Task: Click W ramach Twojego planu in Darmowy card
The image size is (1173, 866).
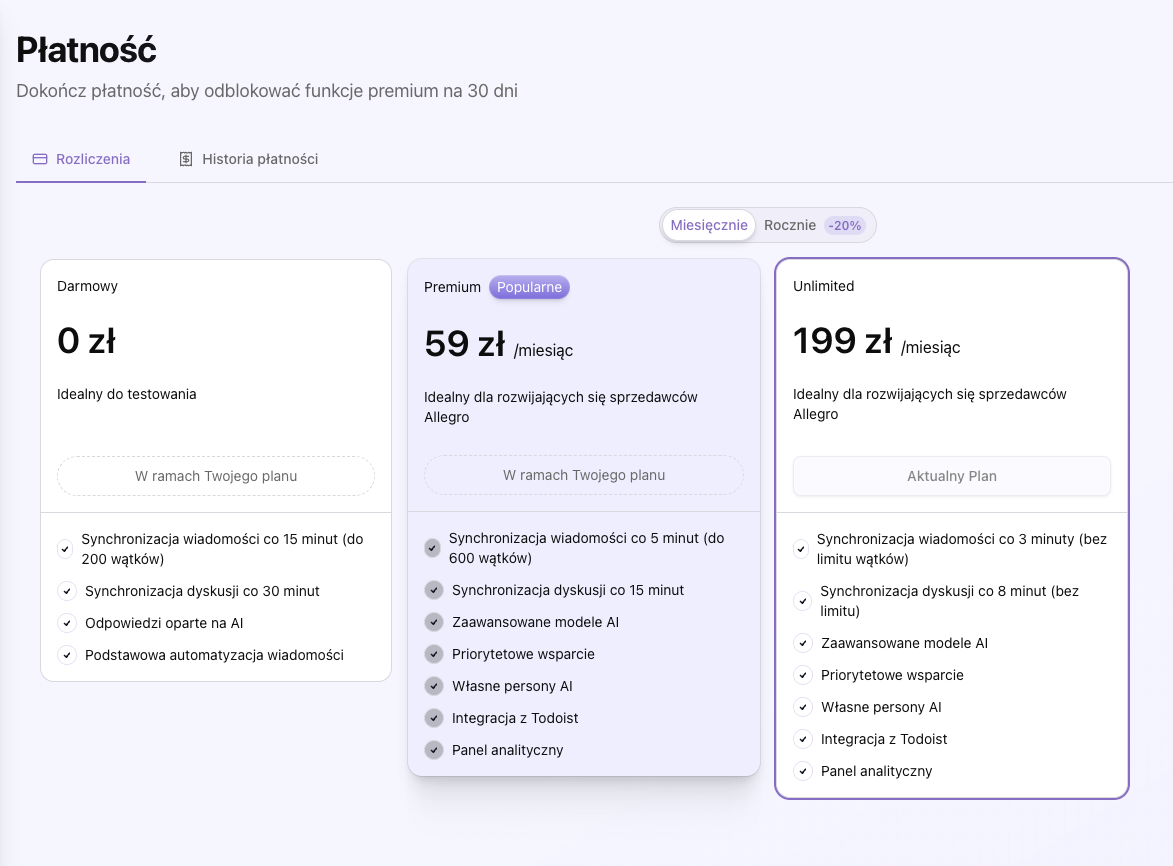Action: point(216,476)
